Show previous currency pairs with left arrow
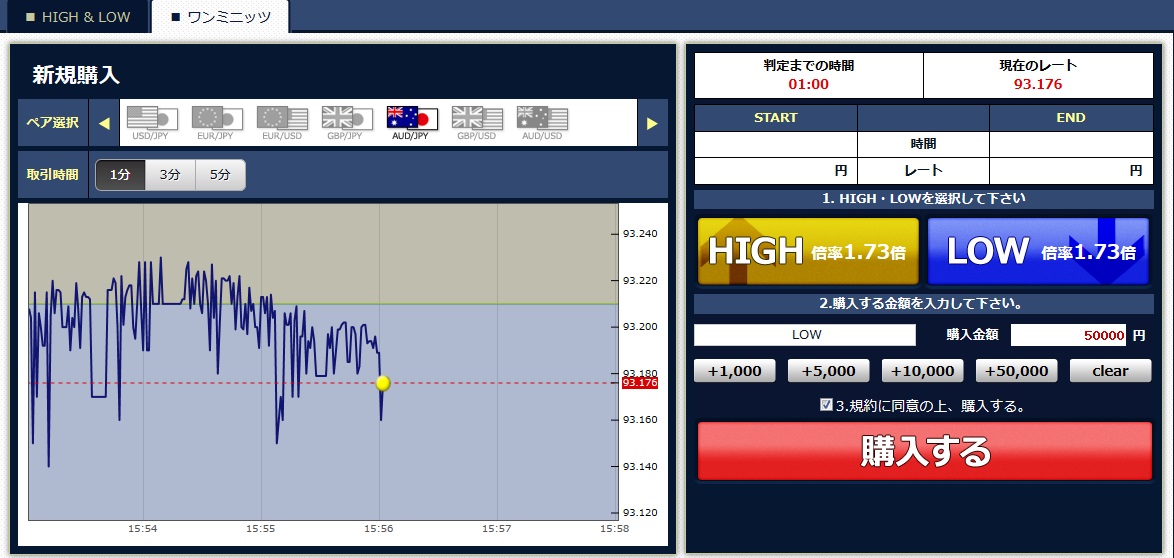The image size is (1174, 558). pos(104,123)
